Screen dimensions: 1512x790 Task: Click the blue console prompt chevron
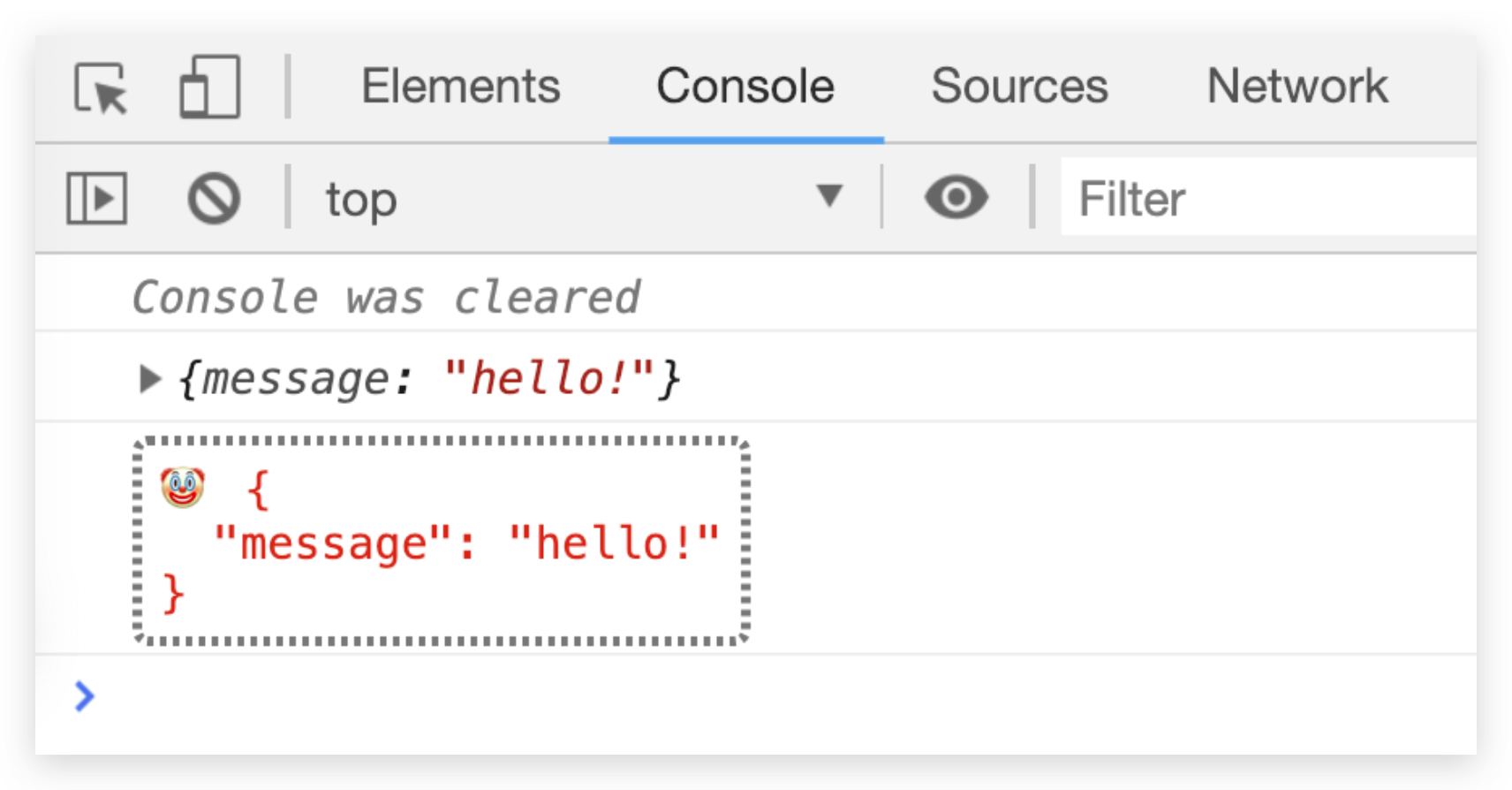click(85, 696)
